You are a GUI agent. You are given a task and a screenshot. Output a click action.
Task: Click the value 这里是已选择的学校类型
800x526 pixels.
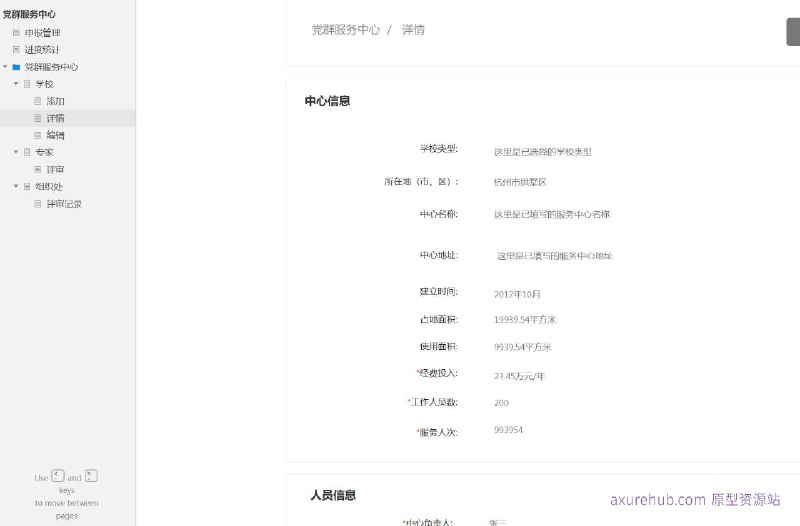point(543,152)
